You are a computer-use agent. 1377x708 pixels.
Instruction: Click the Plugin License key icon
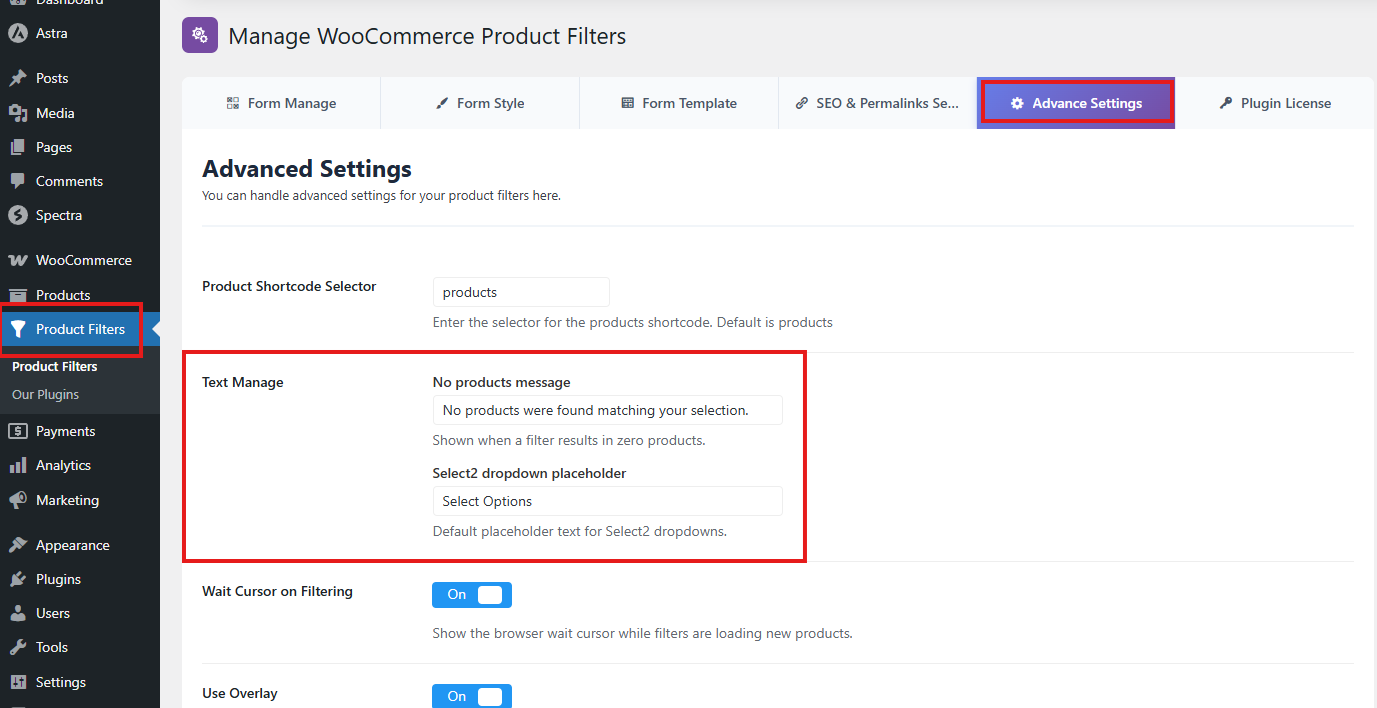point(1226,103)
